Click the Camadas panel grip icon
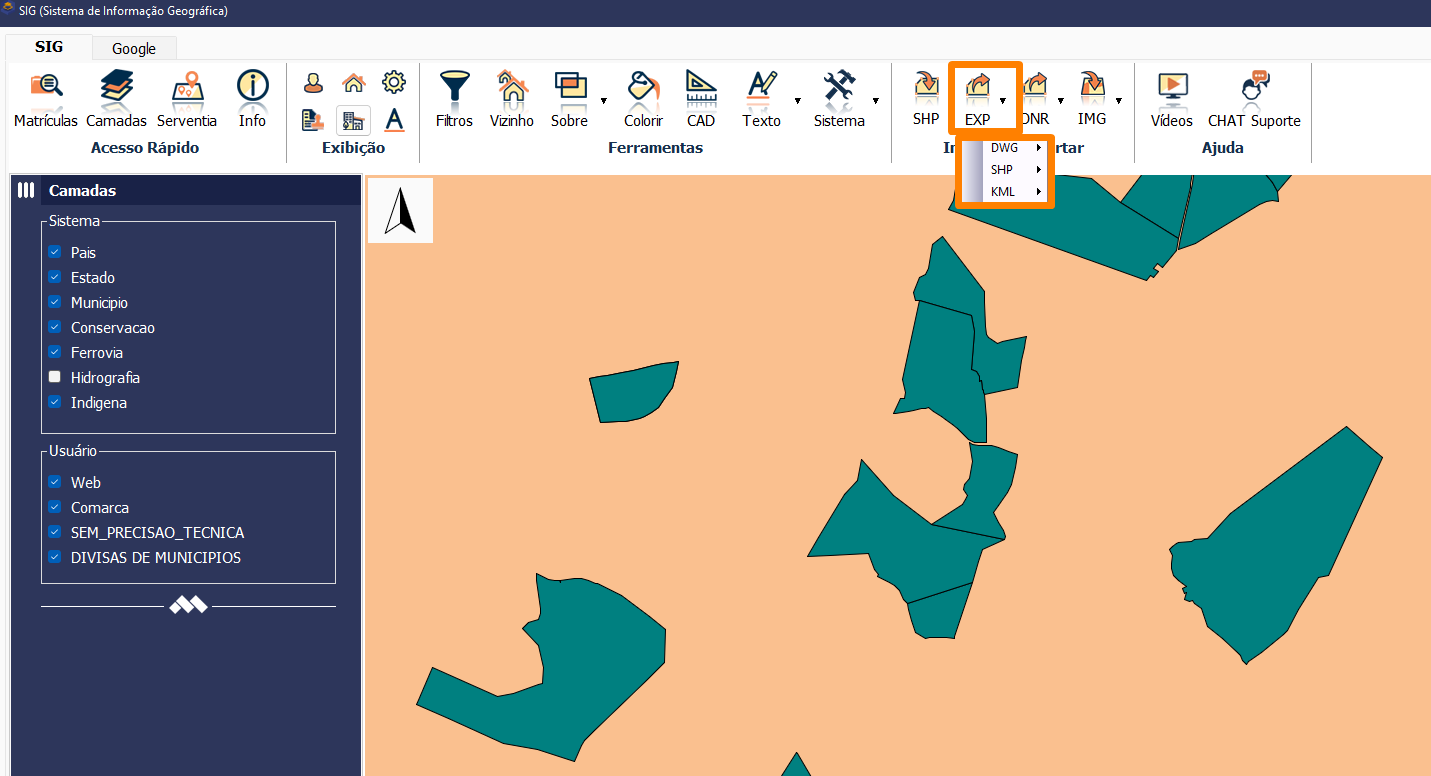The width and height of the screenshot is (1431, 776). (x=26, y=190)
